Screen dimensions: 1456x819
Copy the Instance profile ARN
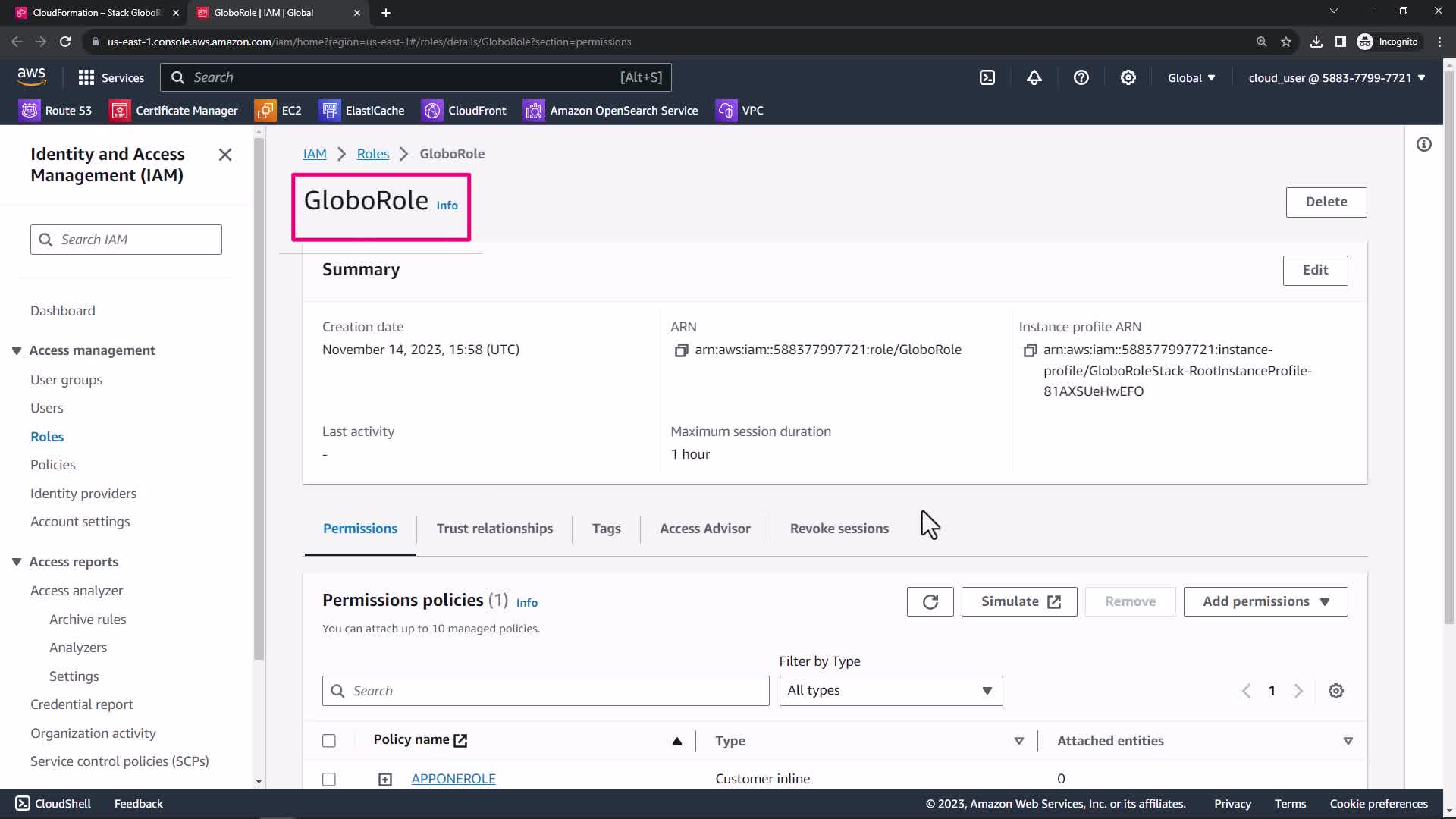point(1030,350)
